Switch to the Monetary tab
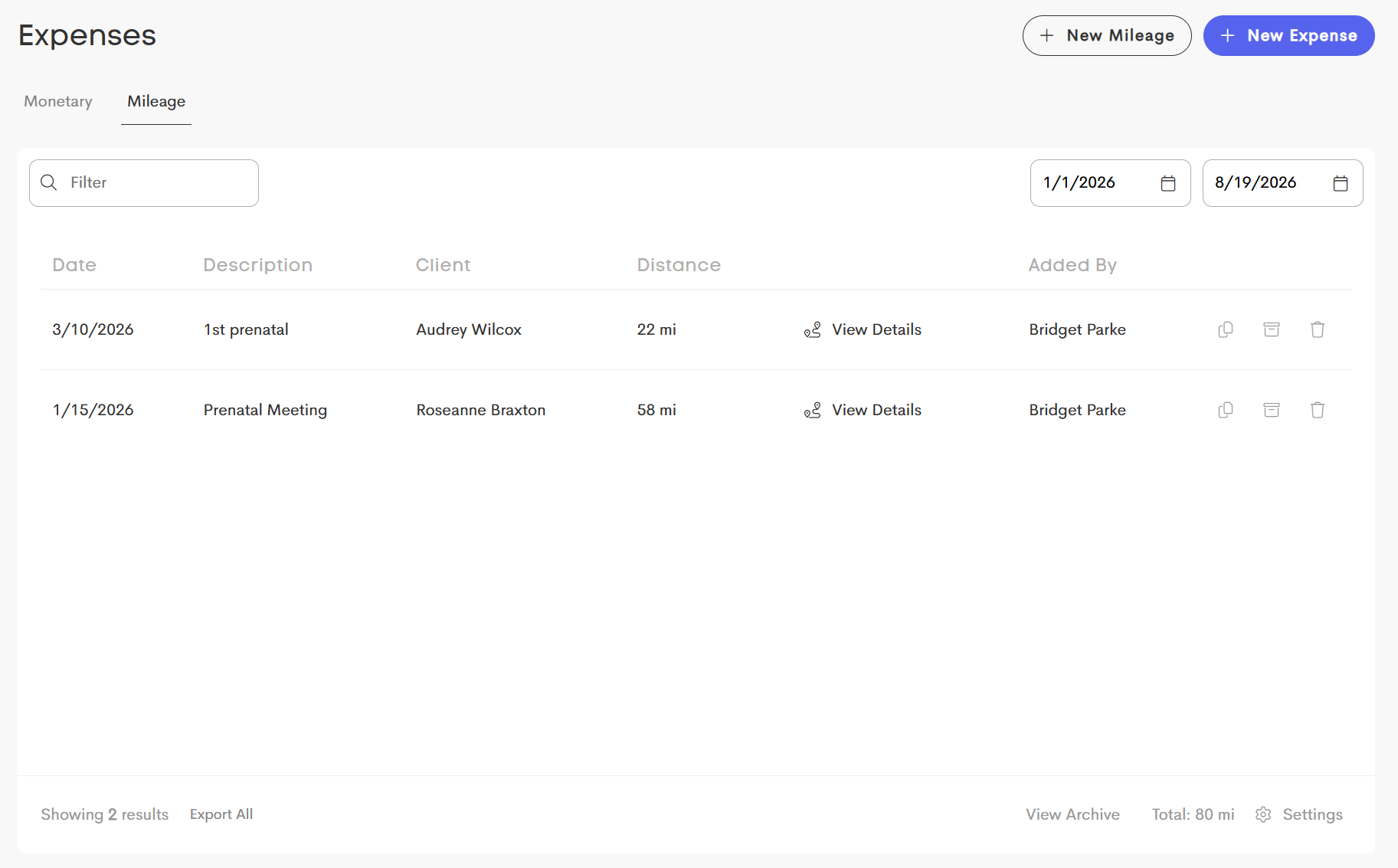The image size is (1398, 868). [x=58, y=101]
